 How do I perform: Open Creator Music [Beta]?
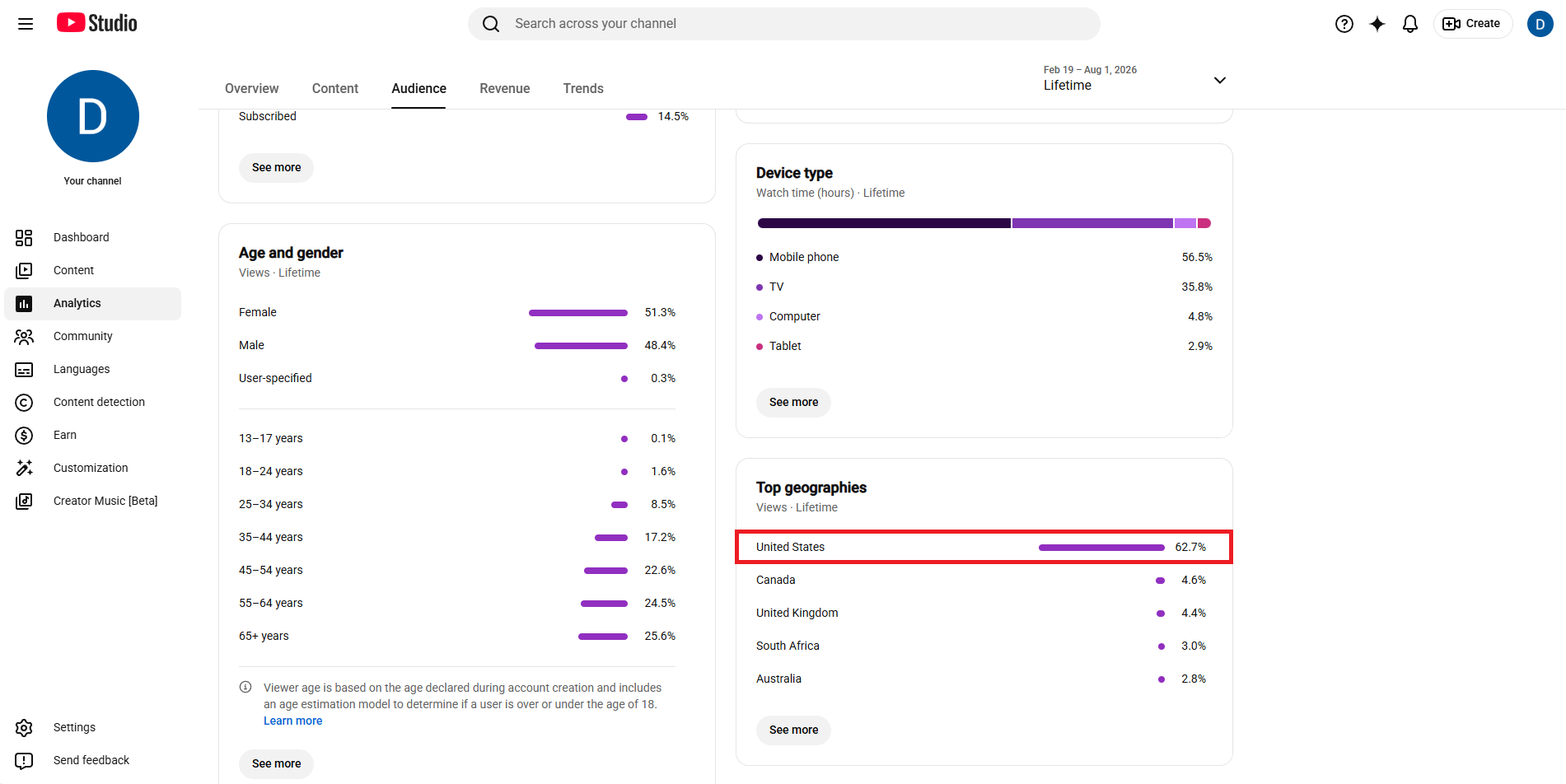click(x=92, y=501)
